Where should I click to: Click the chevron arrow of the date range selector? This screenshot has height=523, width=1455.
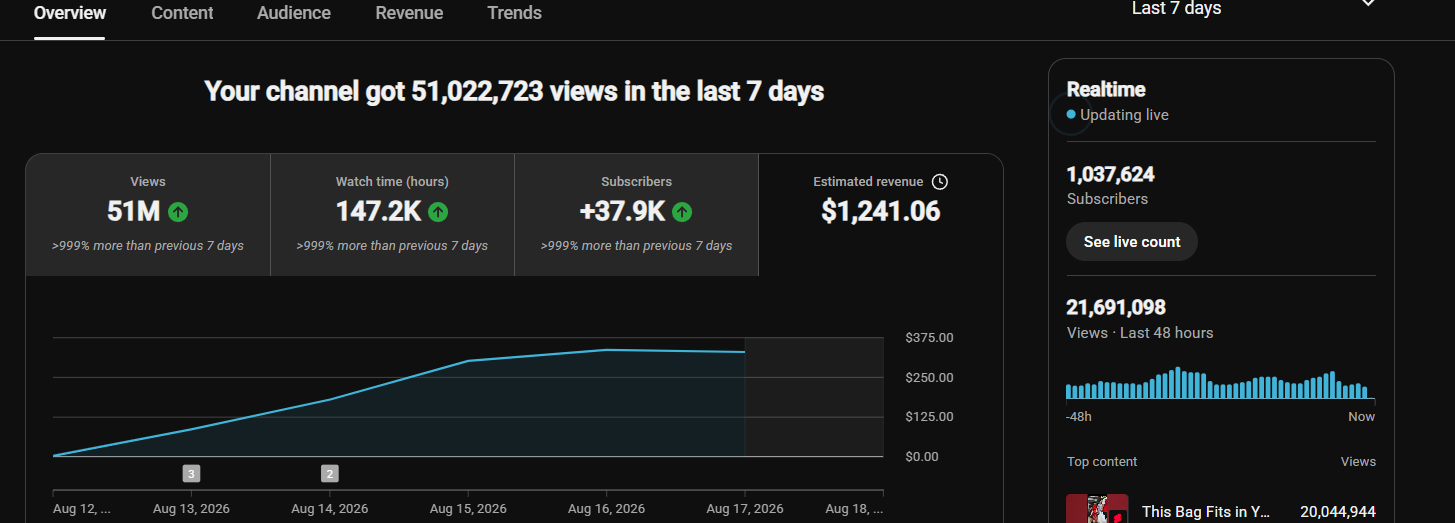pyautogui.click(x=1368, y=4)
